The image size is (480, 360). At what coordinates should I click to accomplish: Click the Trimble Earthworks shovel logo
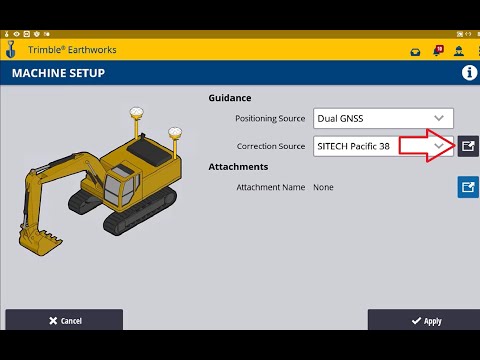11,50
